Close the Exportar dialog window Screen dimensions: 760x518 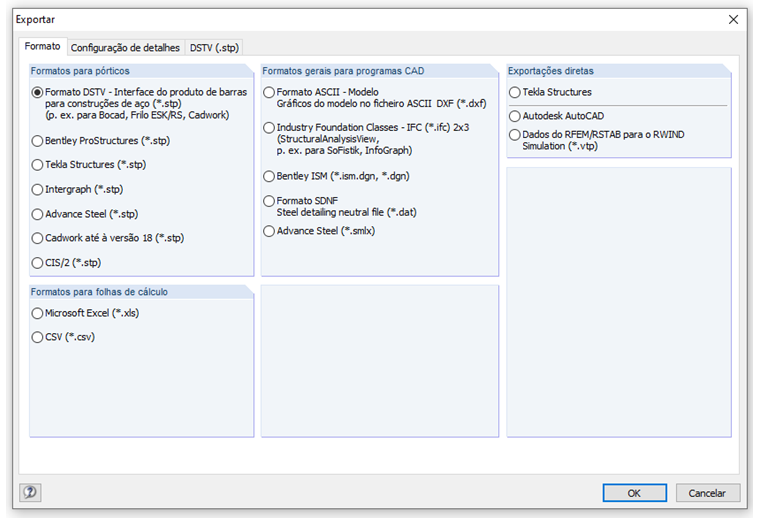[x=734, y=18]
